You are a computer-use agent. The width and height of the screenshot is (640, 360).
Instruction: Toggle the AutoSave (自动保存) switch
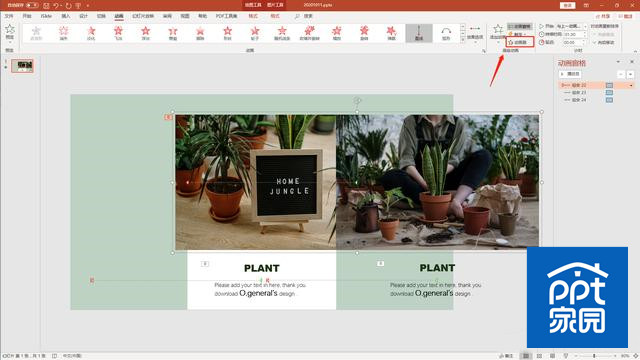(x=32, y=5)
